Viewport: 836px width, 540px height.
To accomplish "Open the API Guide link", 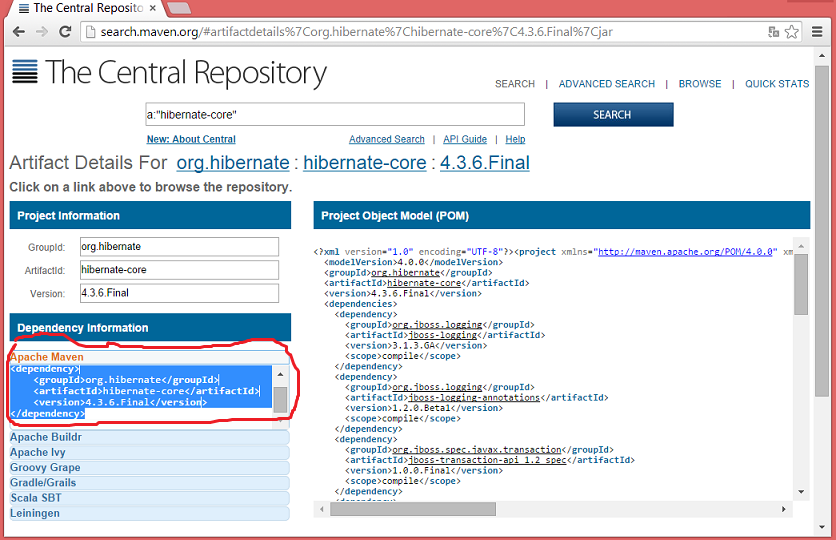I will [465, 139].
